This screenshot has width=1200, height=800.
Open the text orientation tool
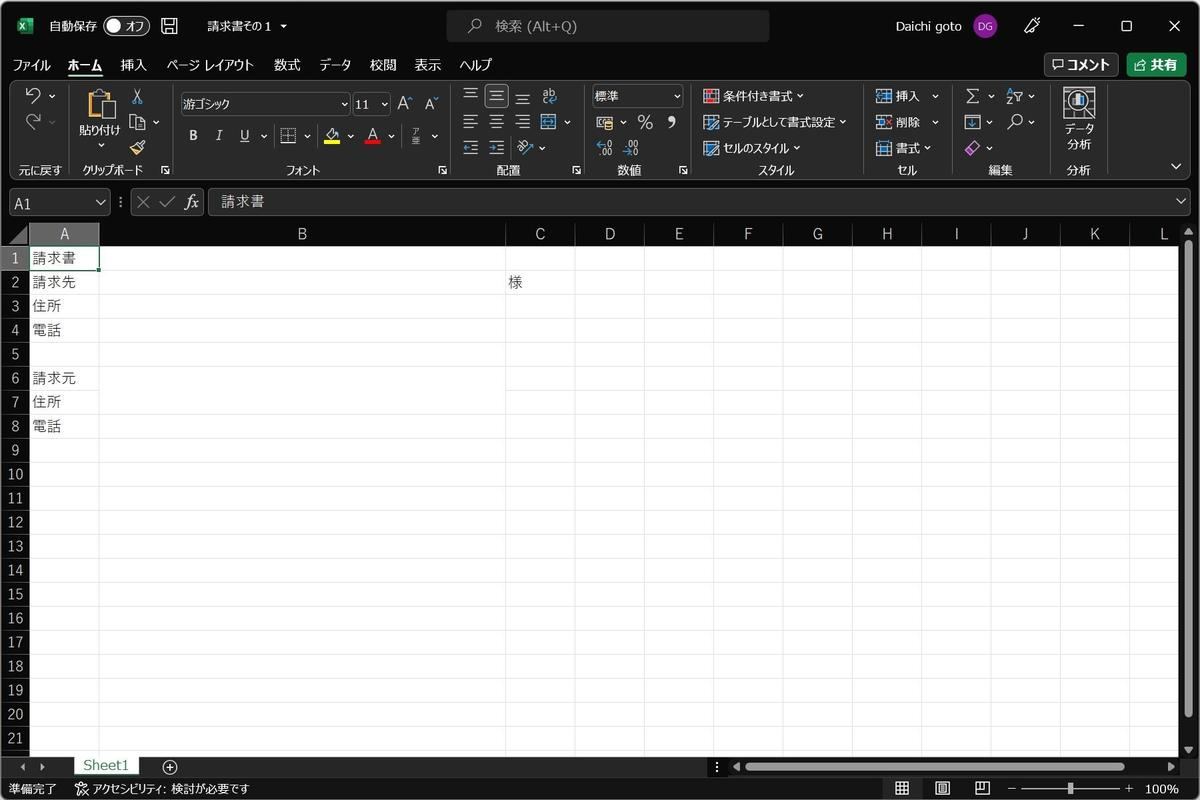526,147
